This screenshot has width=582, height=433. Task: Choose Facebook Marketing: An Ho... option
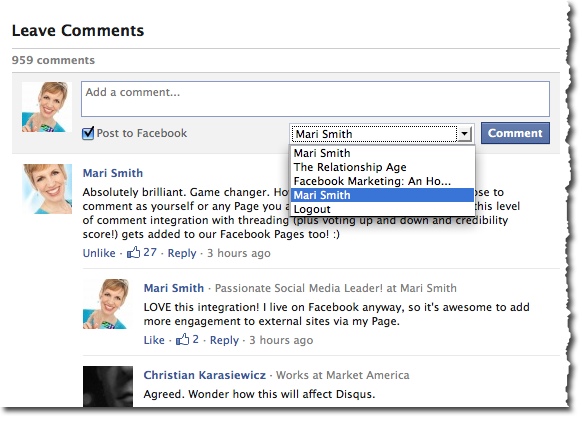[382, 181]
